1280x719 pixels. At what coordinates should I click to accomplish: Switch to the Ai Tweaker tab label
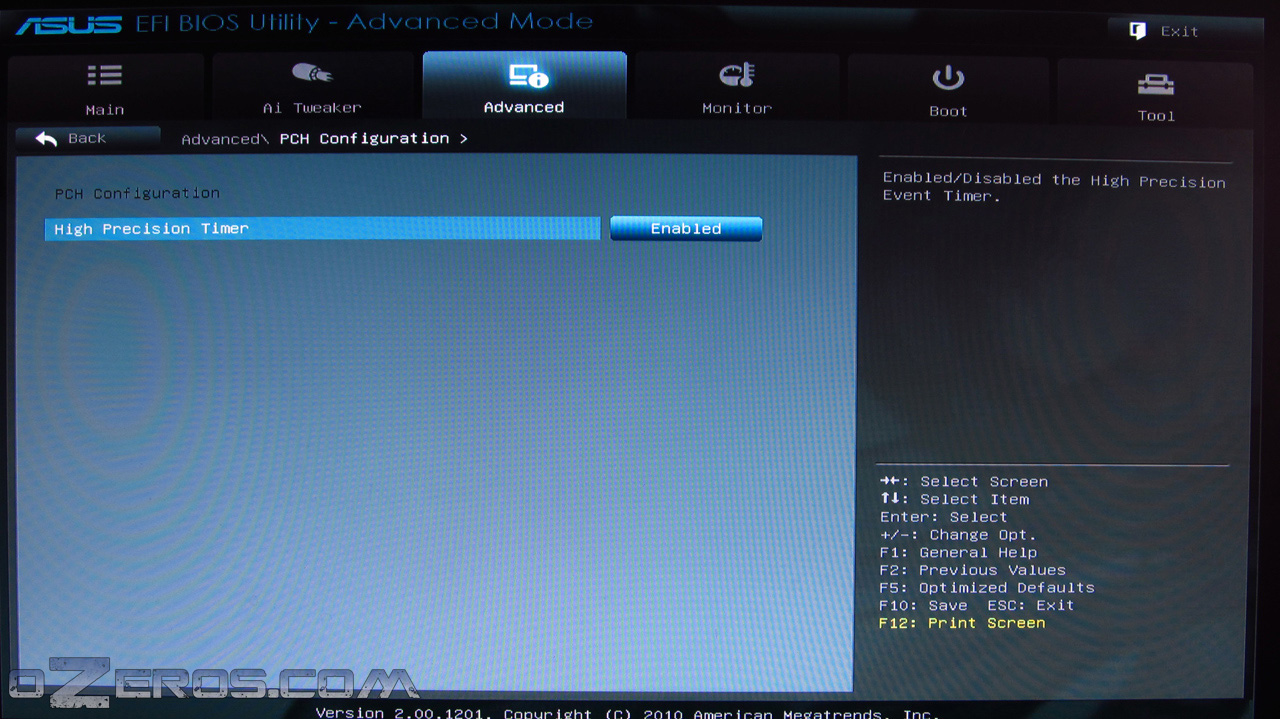coord(312,108)
